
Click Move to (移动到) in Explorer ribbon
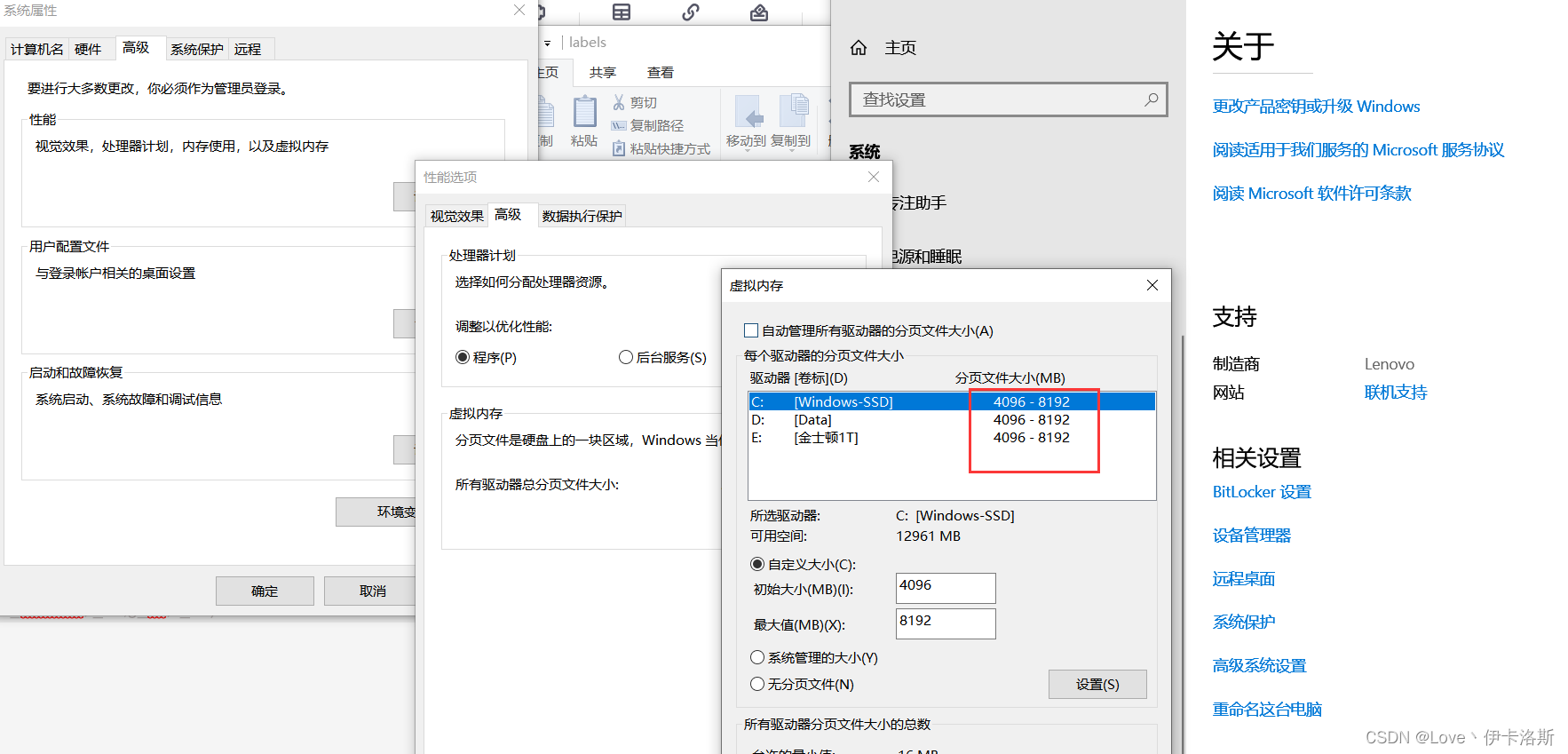(746, 122)
